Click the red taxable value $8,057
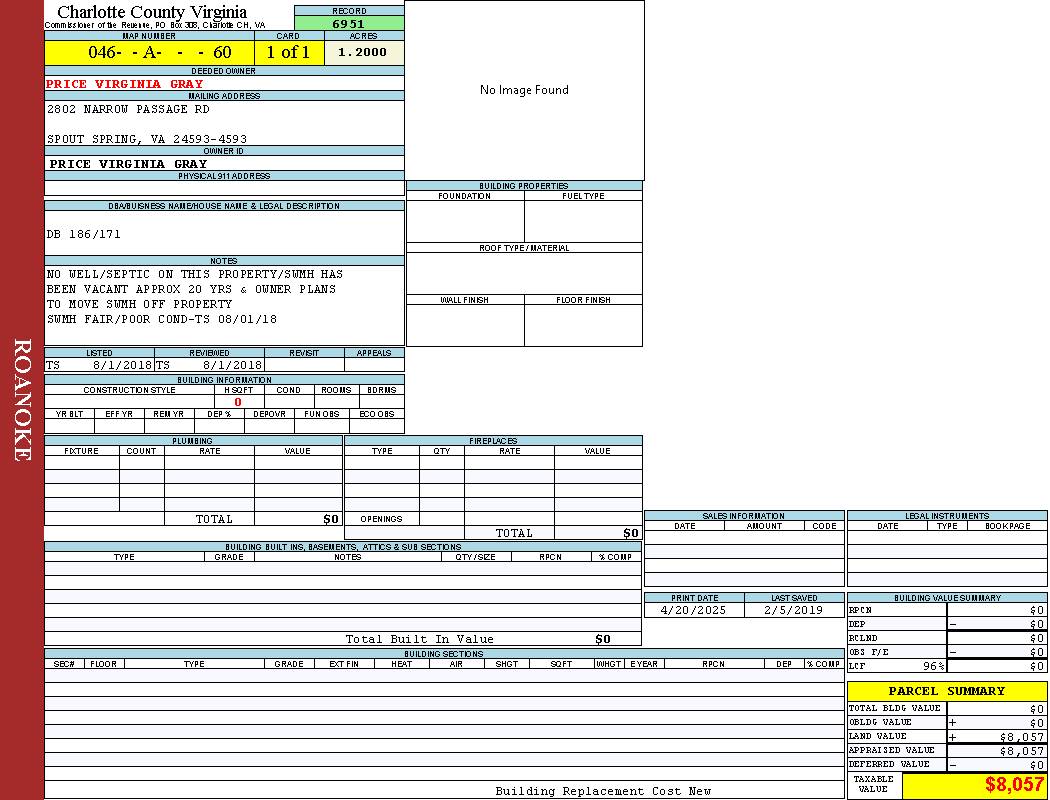 click(x=1014, y=785)
